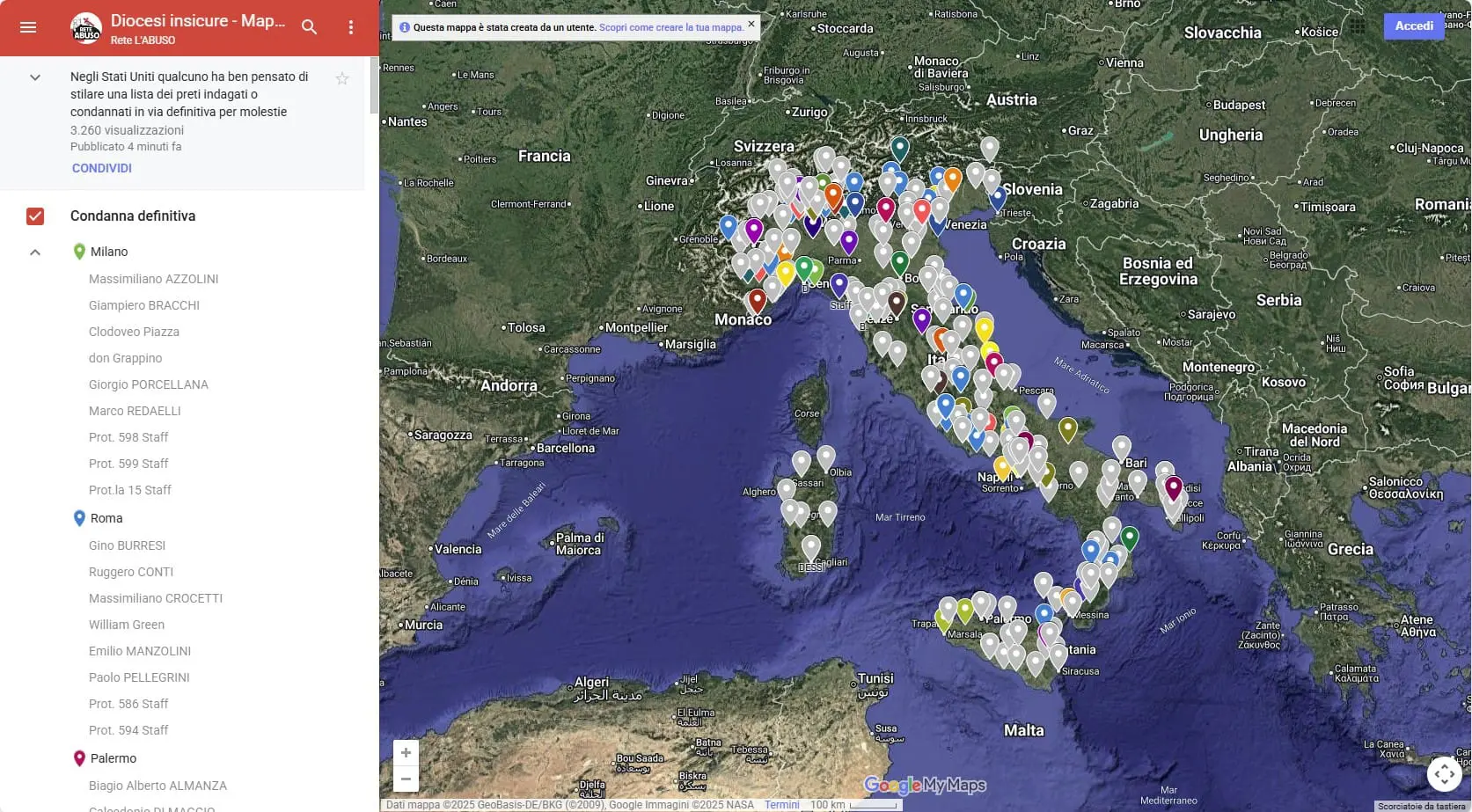Click the CONDIVIDI share link
The width and height of the screenshot is (1472, 812).
[x=102, y=168]
